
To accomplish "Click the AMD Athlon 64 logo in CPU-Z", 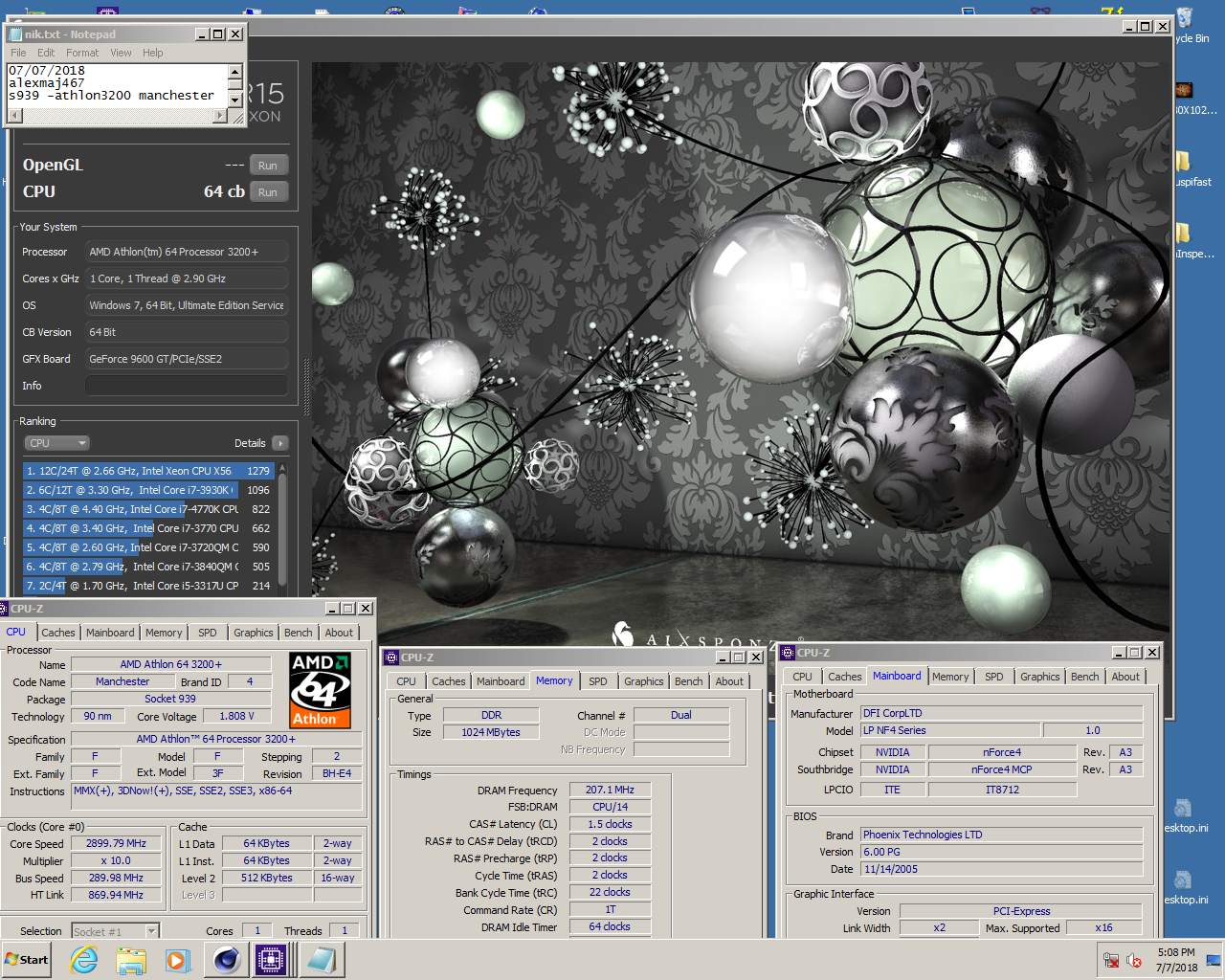I will tap(320, 690).
